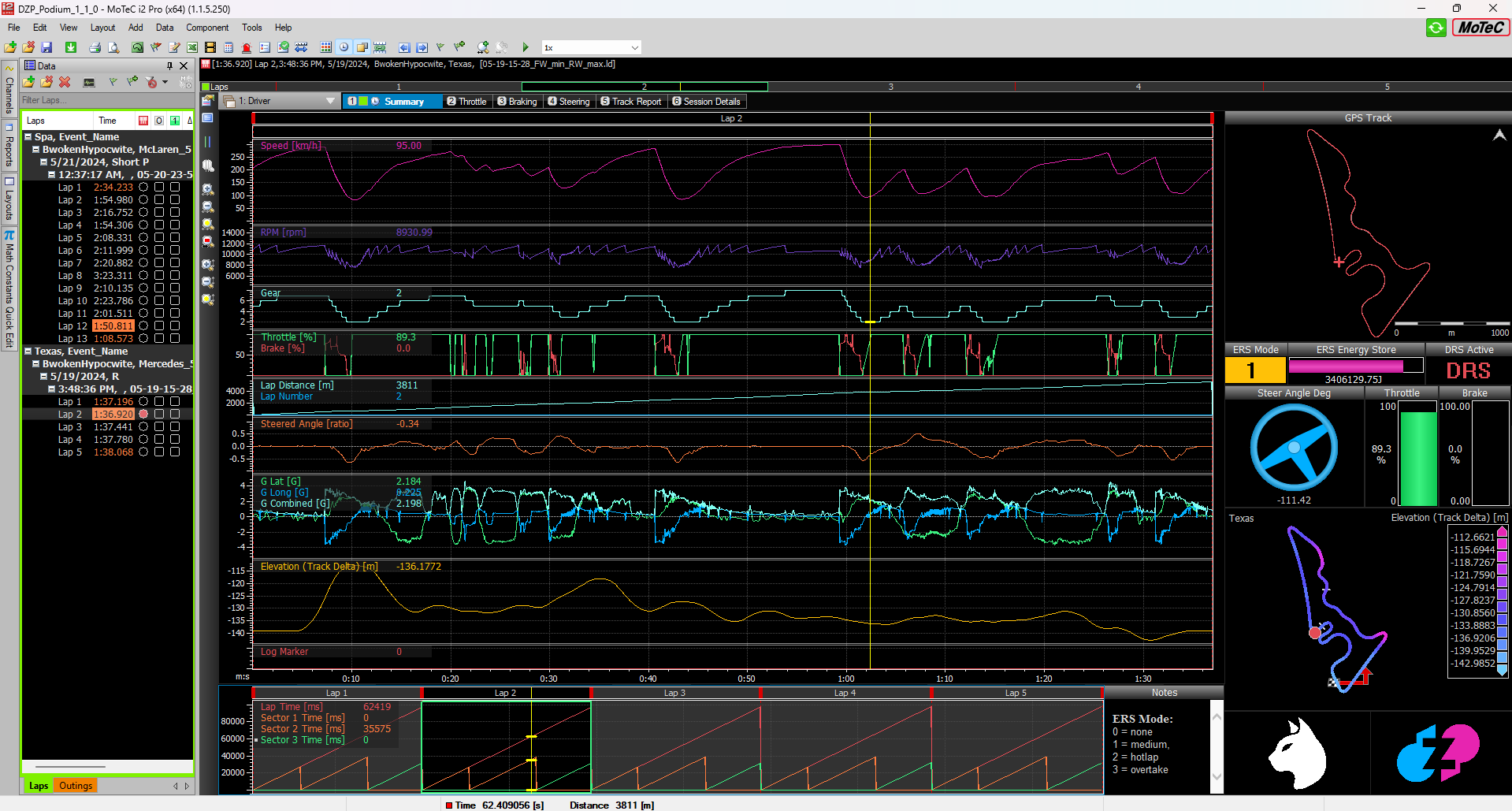This screenshot has width=1512, height=811.
Task: Select main radio for Spa Lap 1
Action: 143,188
